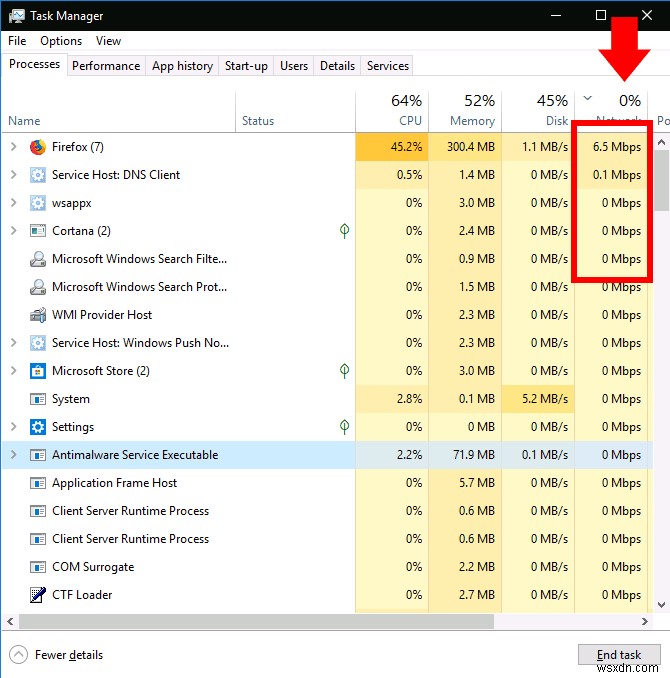Click the Settings suspended leaf status icon
670x678 pixels.
coord(344,426)
